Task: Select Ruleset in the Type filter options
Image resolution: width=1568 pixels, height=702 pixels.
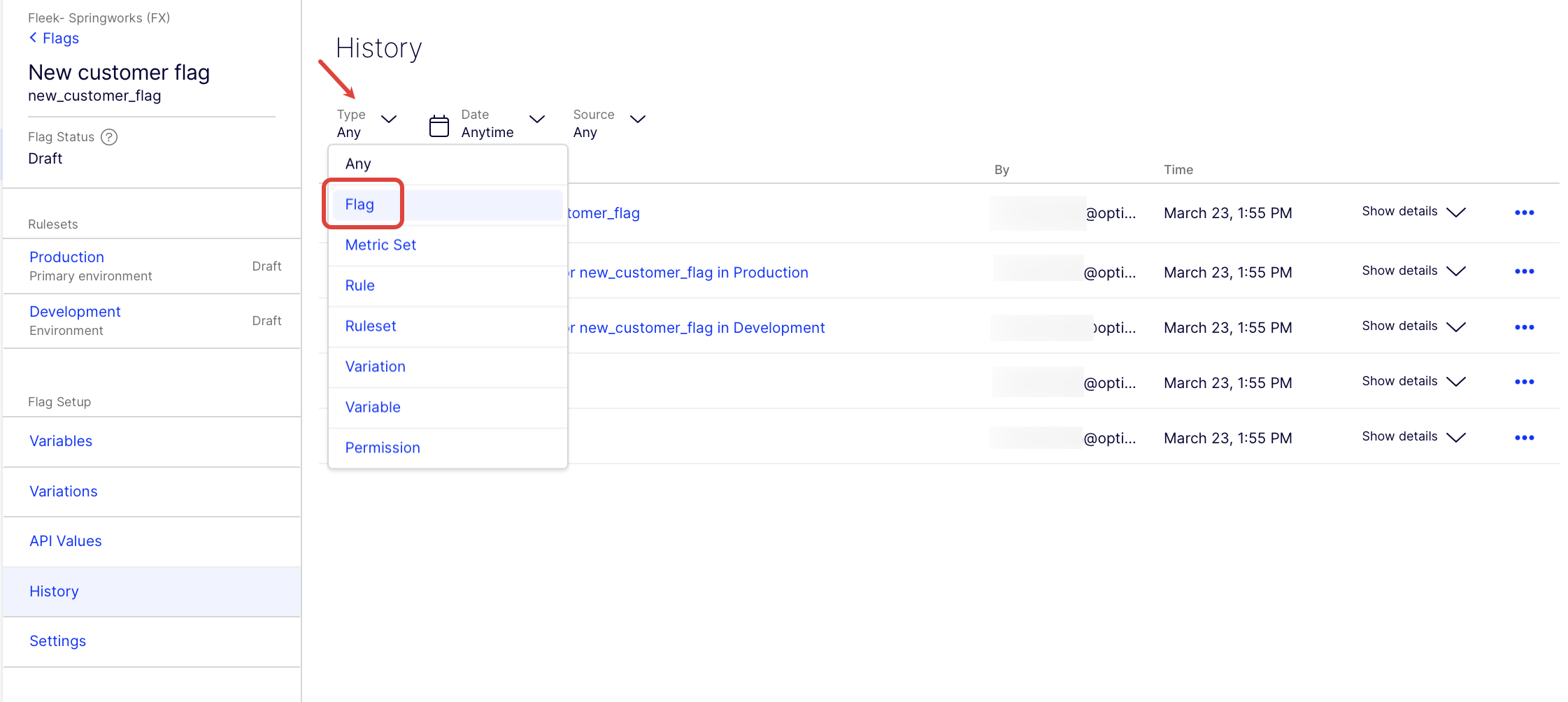Action: pos(371,326)
